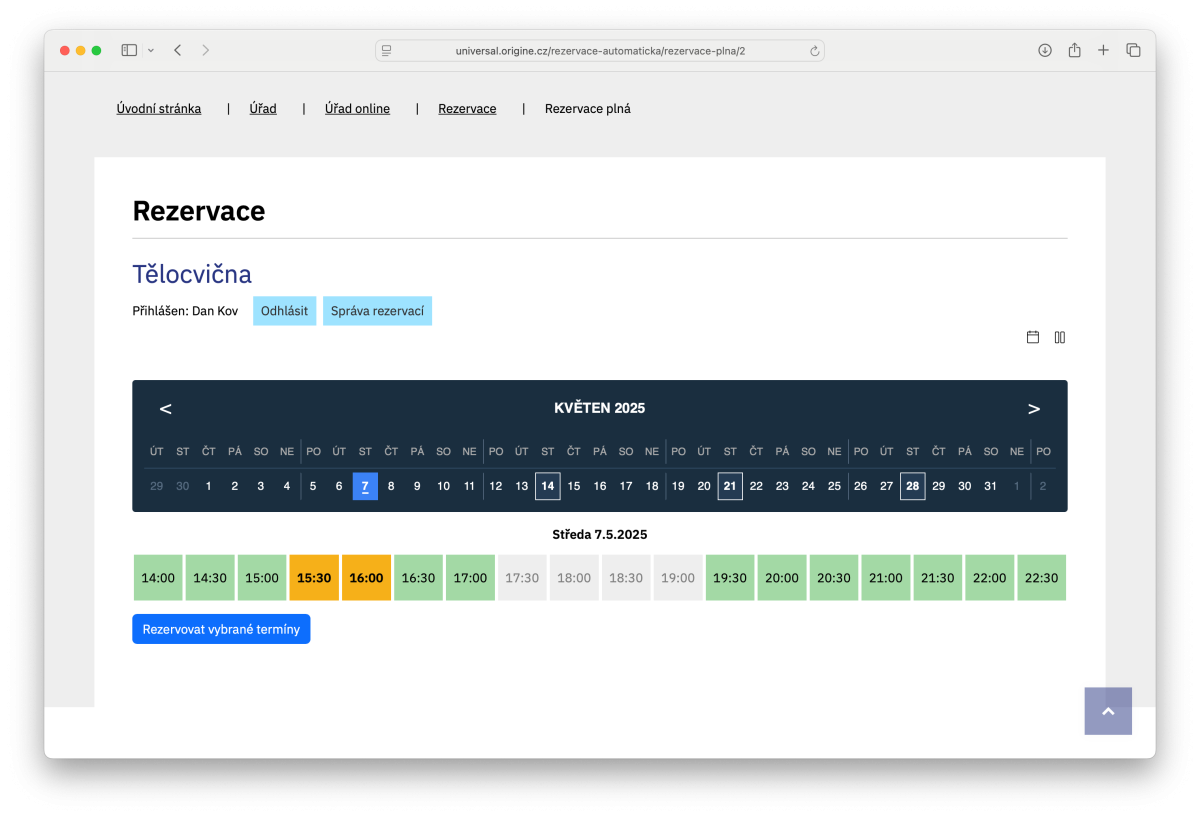Open Úřad online from the breadcrumb menu

(x=357, y=108)
